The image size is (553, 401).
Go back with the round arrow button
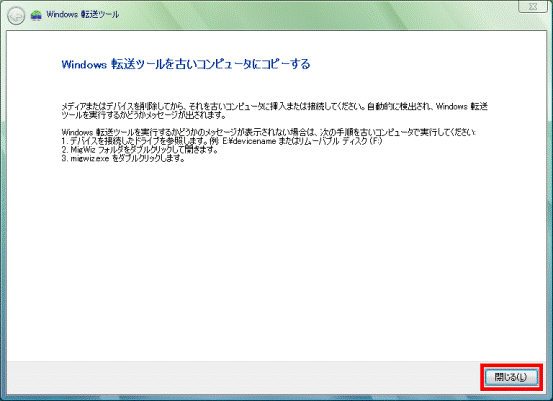click(16, 16)
